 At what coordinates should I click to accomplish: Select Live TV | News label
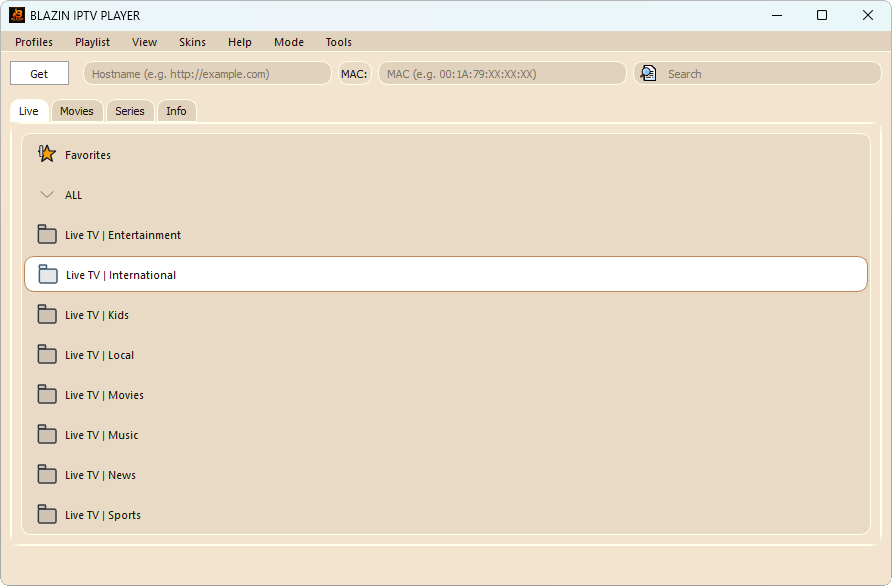(x=100, y=475)
